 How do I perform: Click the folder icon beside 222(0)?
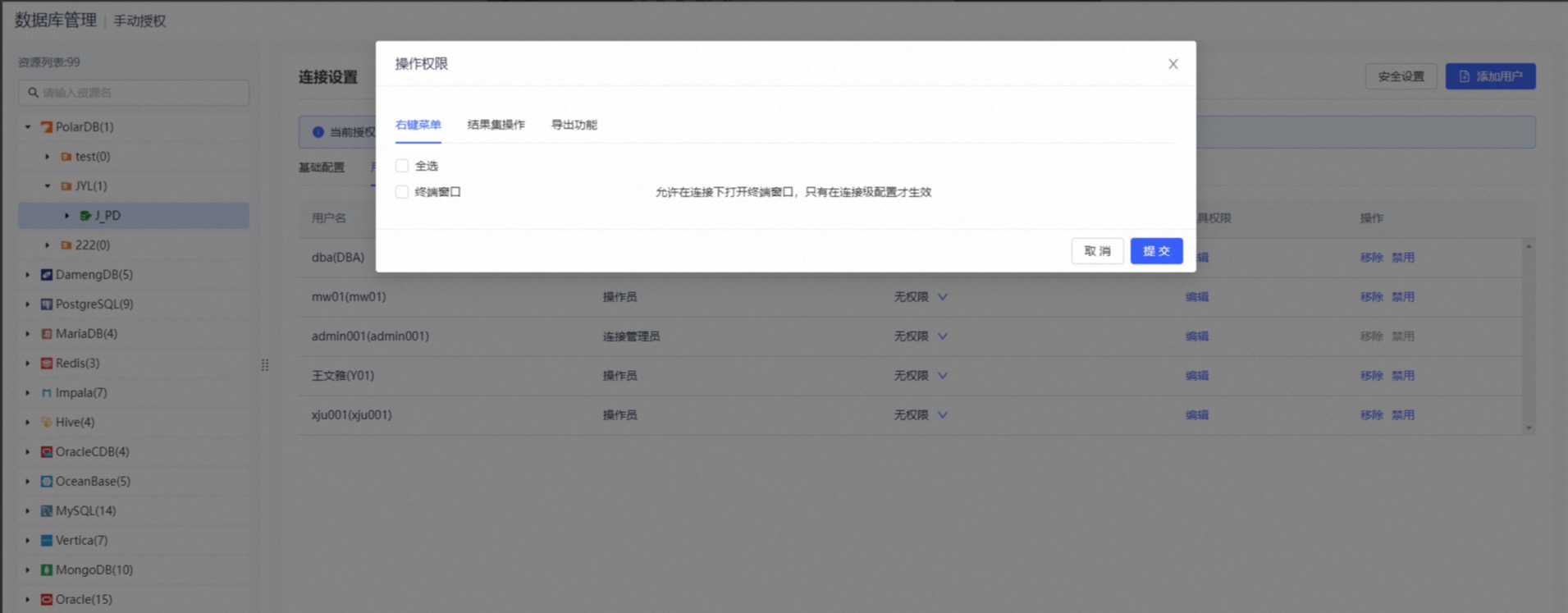(66, 245)
